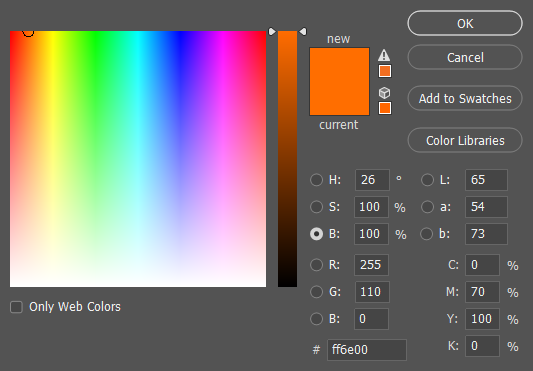Click the not-web-safe cube icon

(384, 93)
